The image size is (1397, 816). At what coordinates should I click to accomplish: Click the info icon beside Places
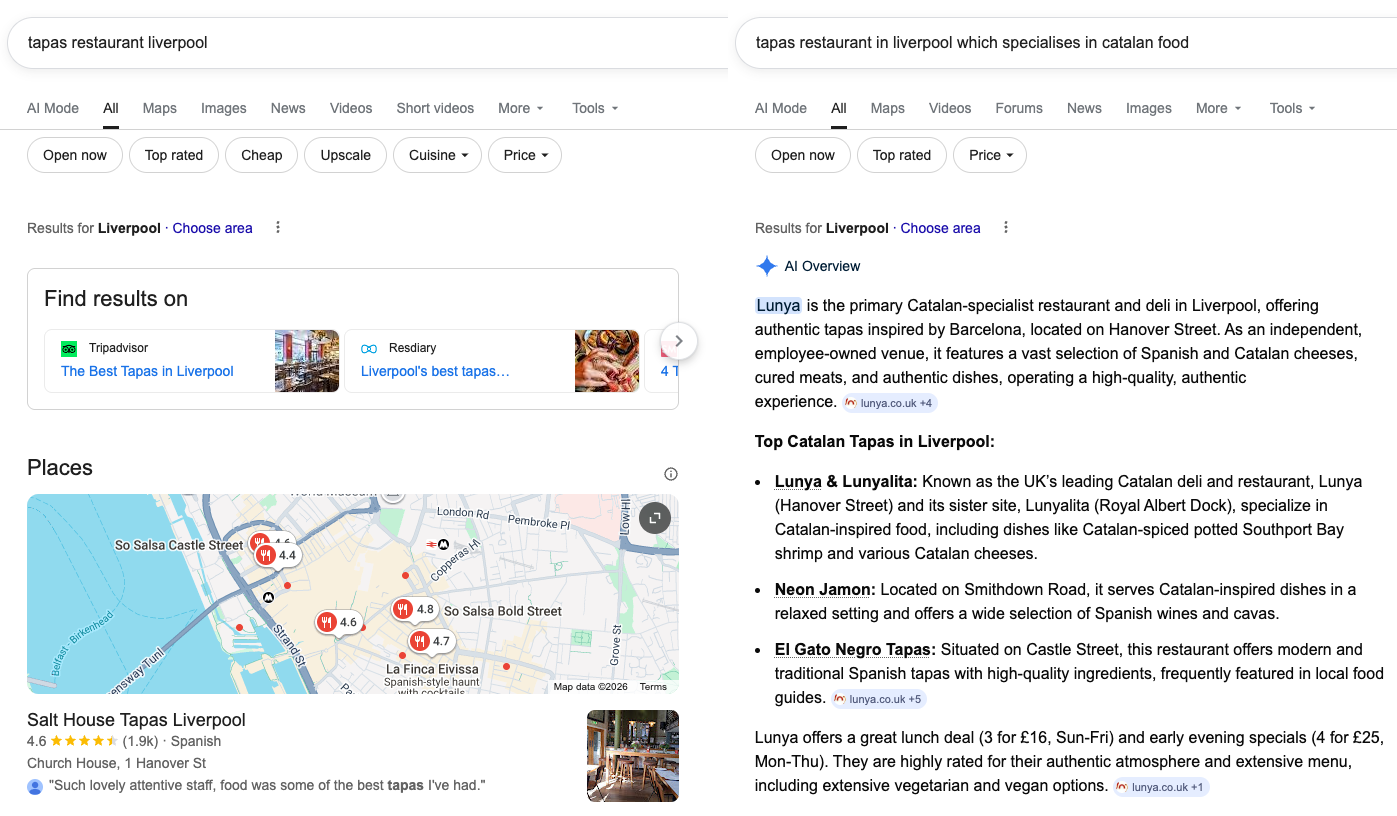pos(670,472)
